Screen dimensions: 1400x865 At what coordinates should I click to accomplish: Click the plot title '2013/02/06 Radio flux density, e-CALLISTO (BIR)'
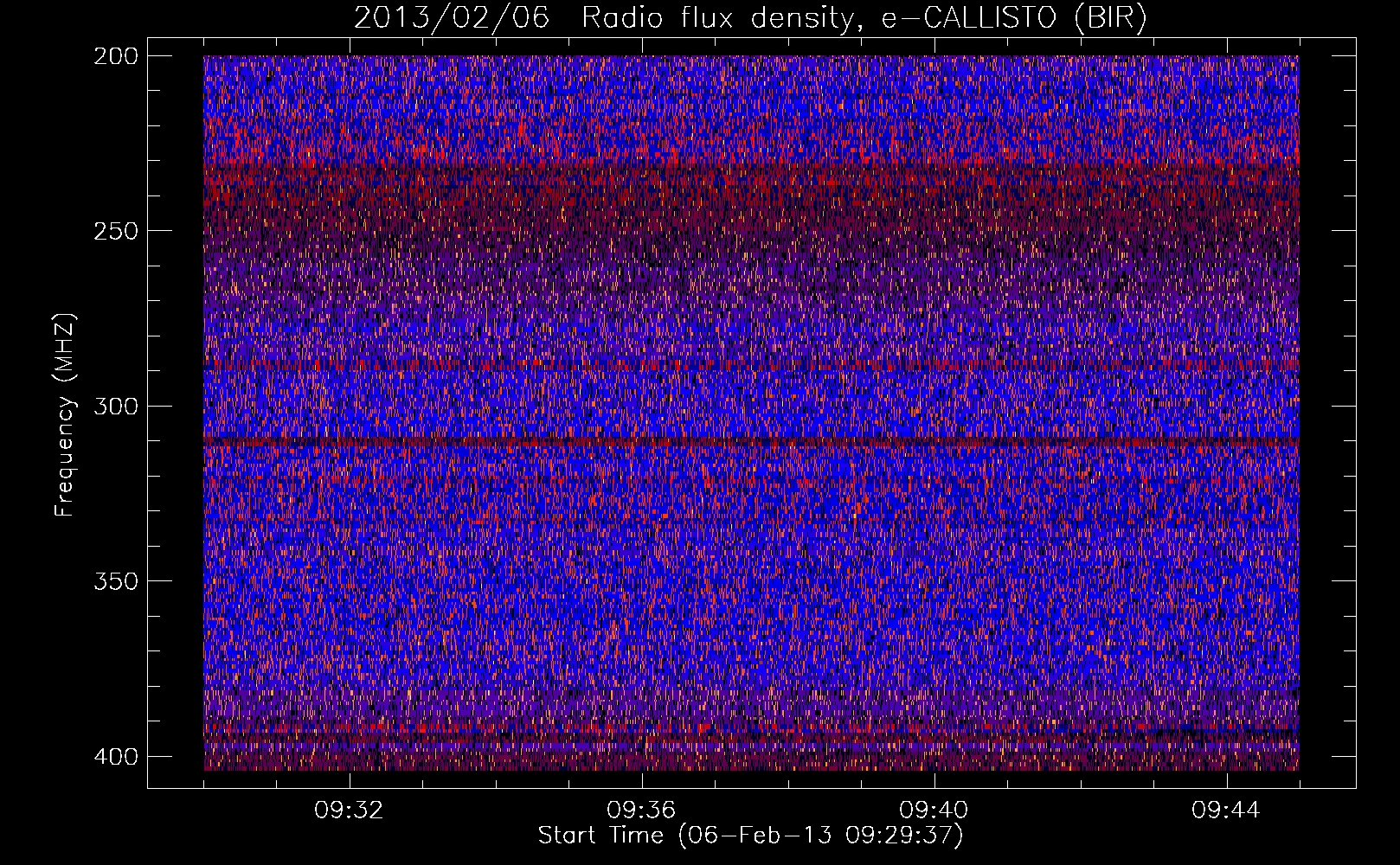(750, 18)
